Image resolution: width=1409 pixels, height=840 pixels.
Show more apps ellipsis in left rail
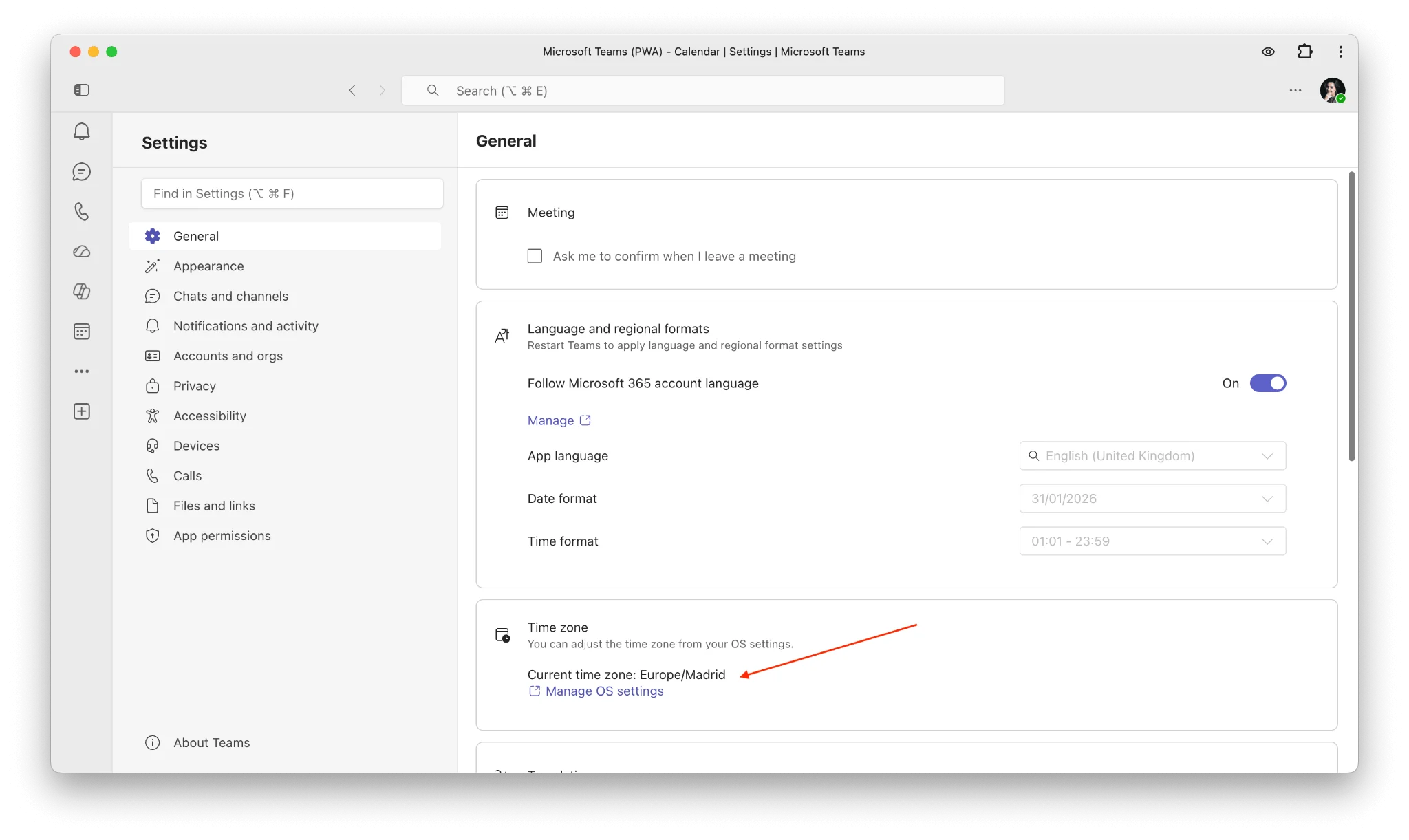point(81,371)
